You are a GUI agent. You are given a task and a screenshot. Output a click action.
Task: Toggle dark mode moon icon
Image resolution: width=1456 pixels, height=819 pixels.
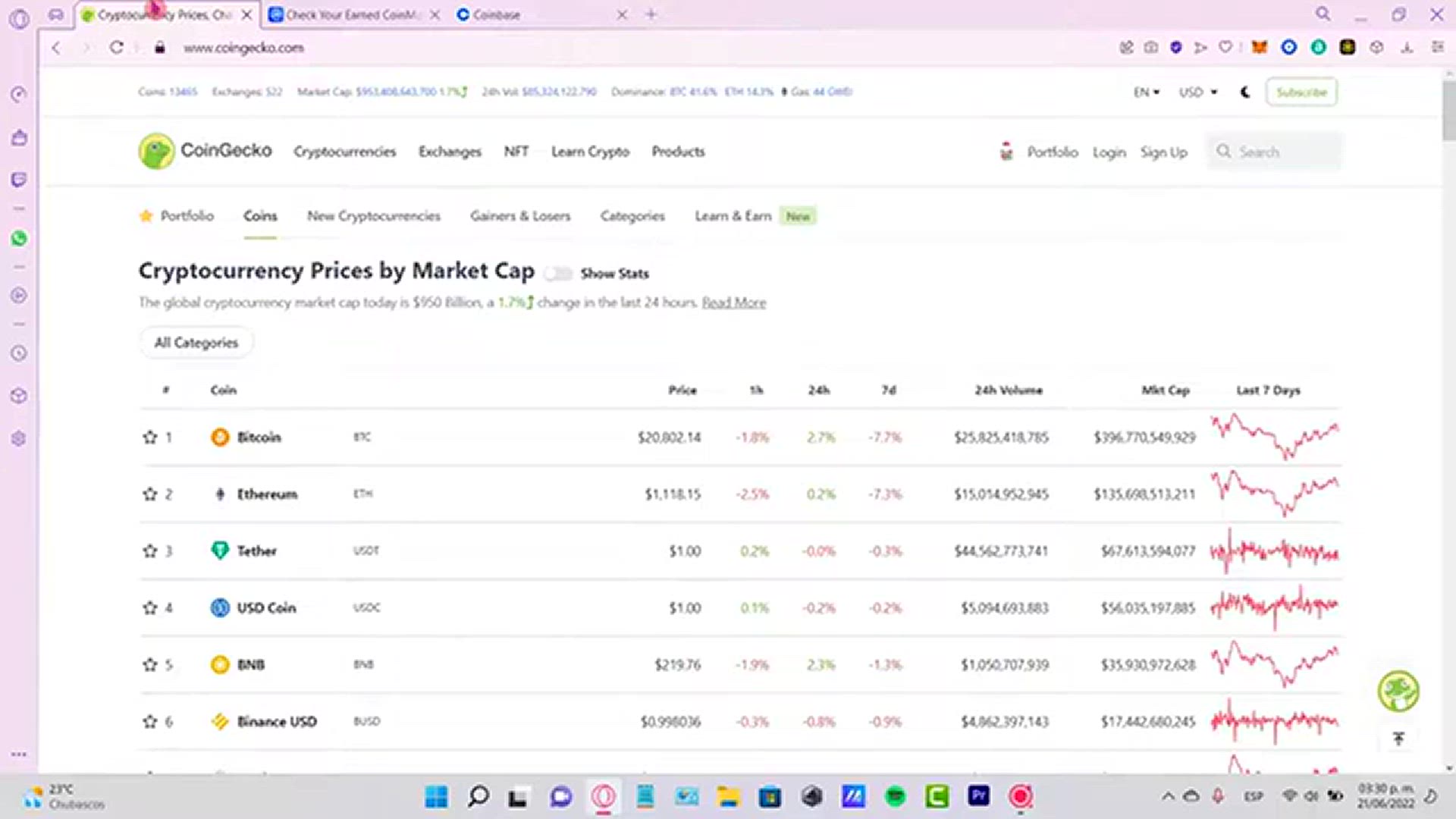[x=1245, y=92]
